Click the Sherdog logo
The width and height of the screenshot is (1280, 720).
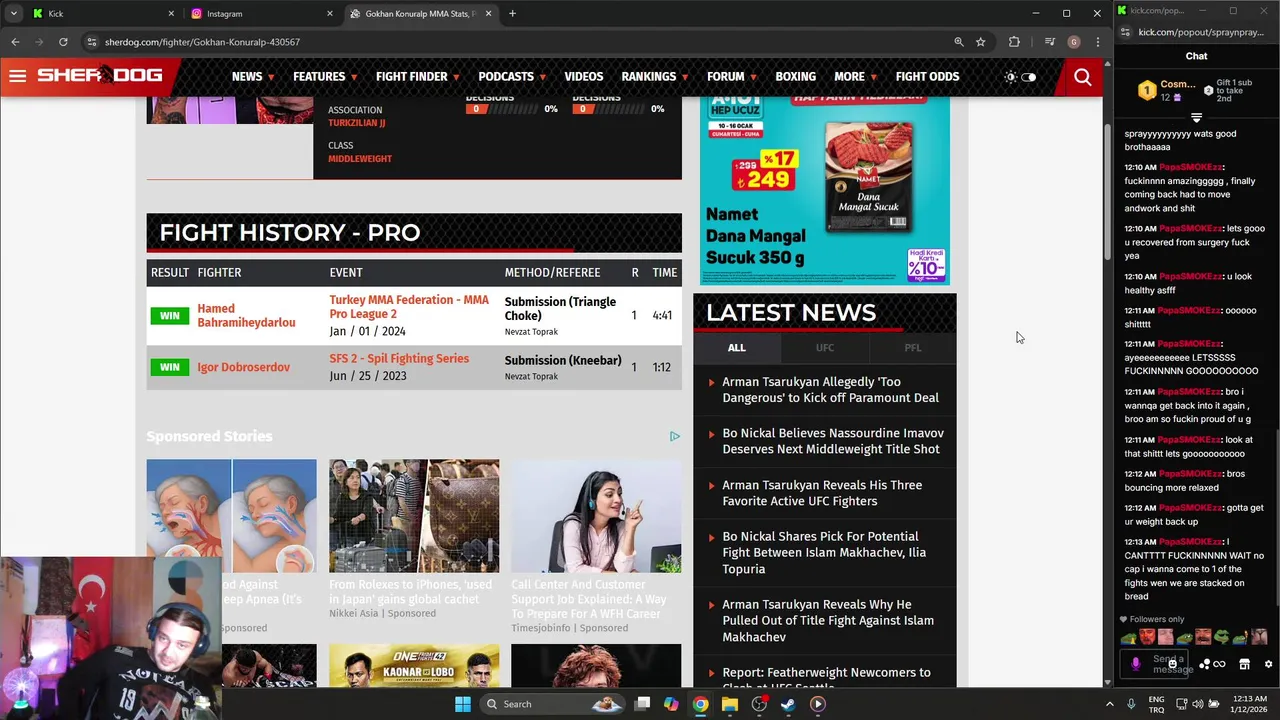(100, 76)
